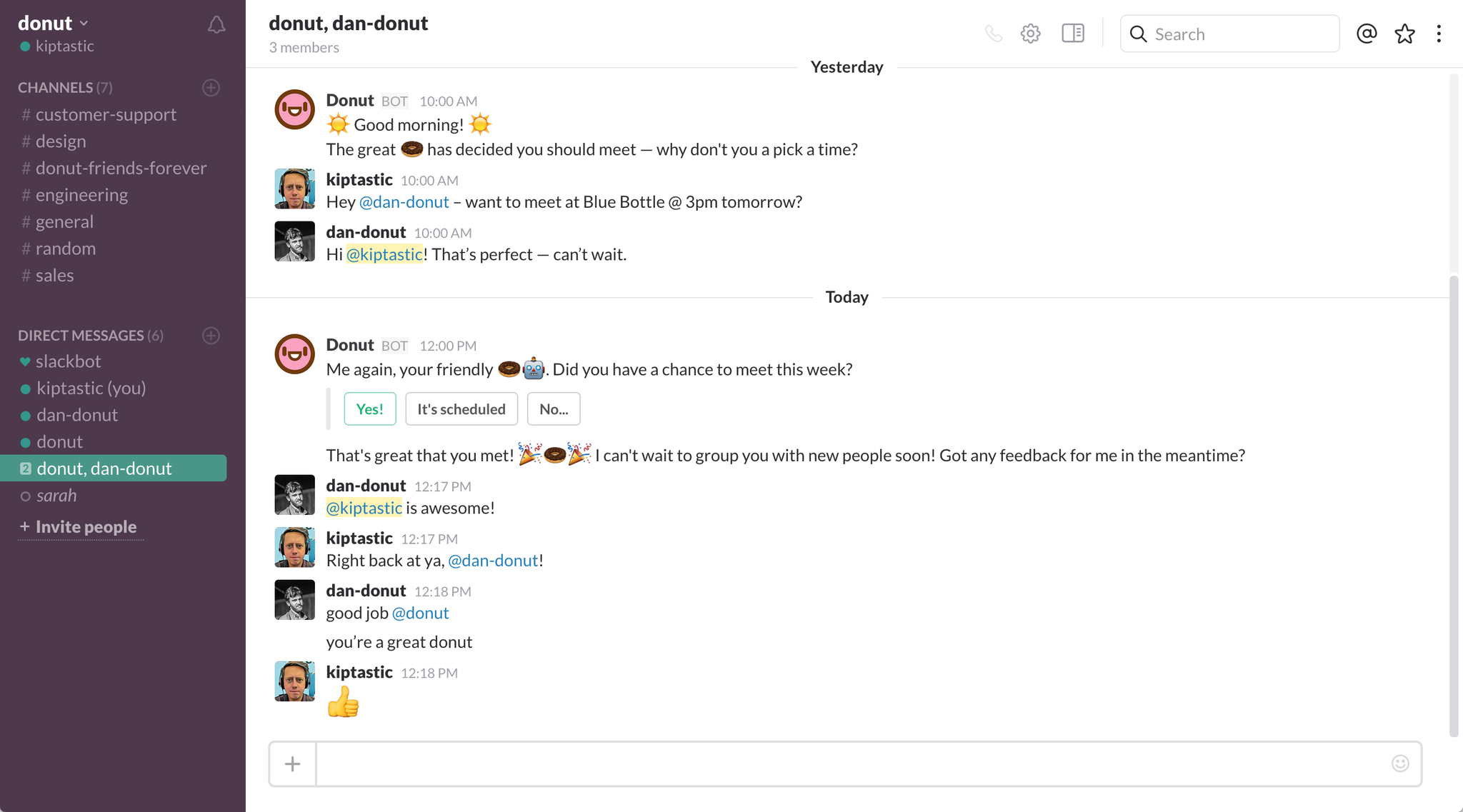Screen dimensions: 1463x812
Task: Open new direct message plus icon
Action: pyautogui.click(x=211, y=335)
